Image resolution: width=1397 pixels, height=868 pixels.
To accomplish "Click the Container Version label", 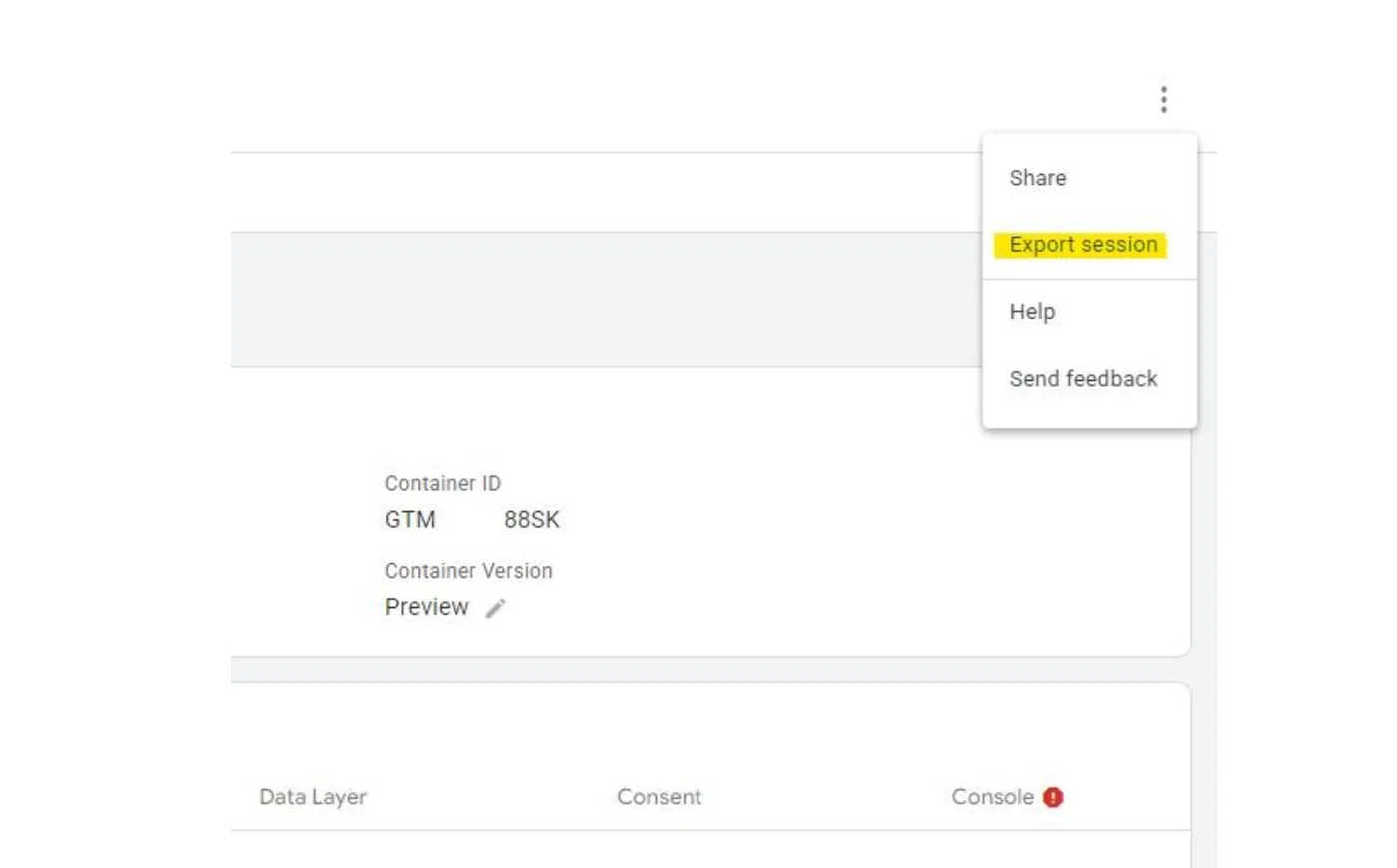I will [x=468, y=571].
